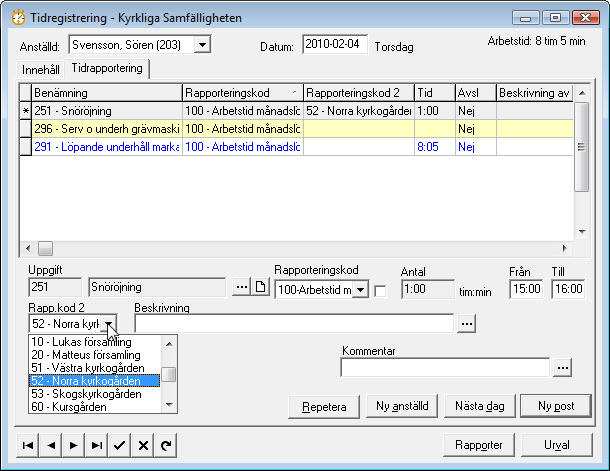Image resolution: width=610 pixels, height=471 pixels.
Task: Click the Antal field showing 1:00
Action: tap(427, 289)
